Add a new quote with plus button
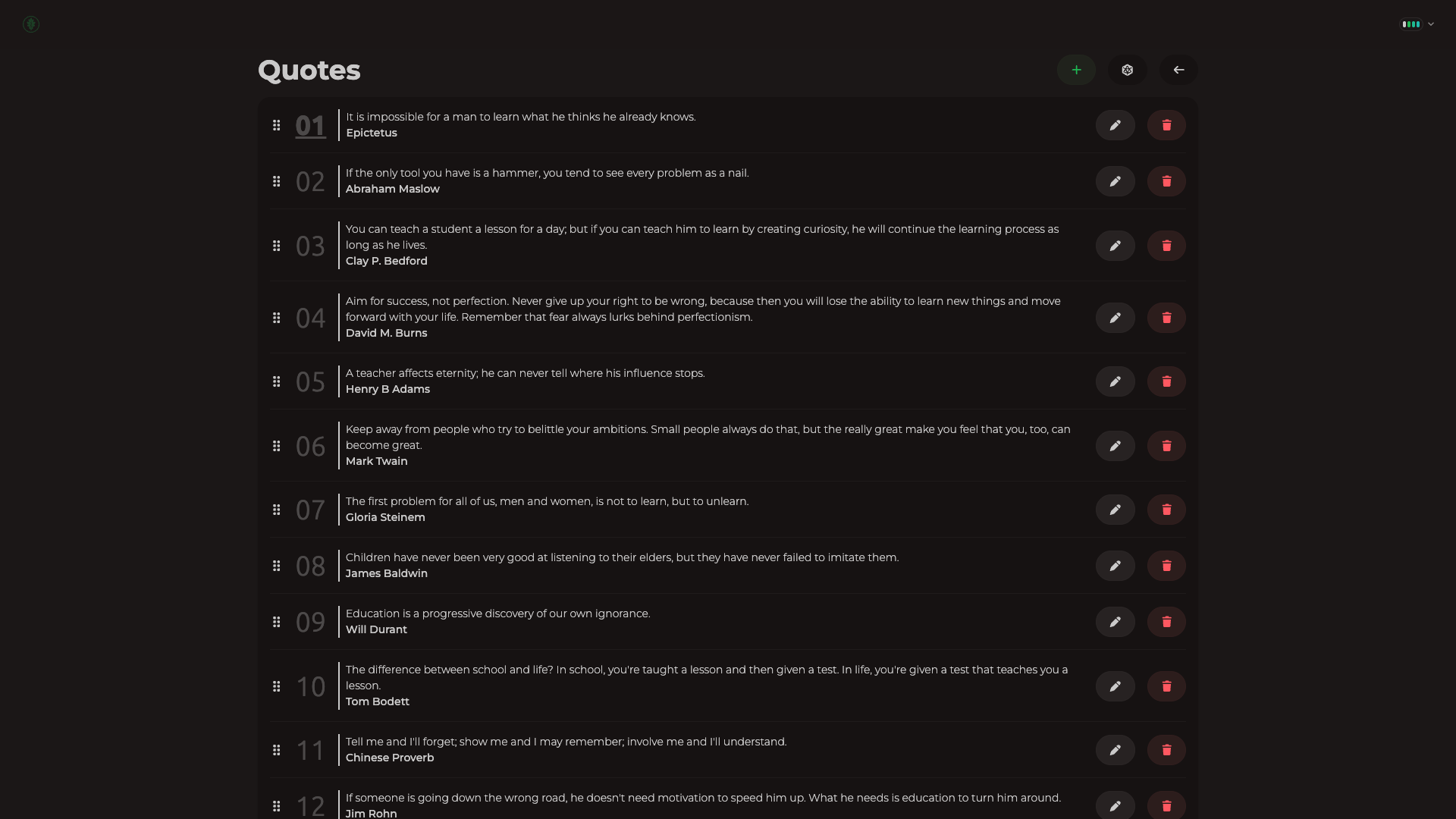 [1076, 70]
